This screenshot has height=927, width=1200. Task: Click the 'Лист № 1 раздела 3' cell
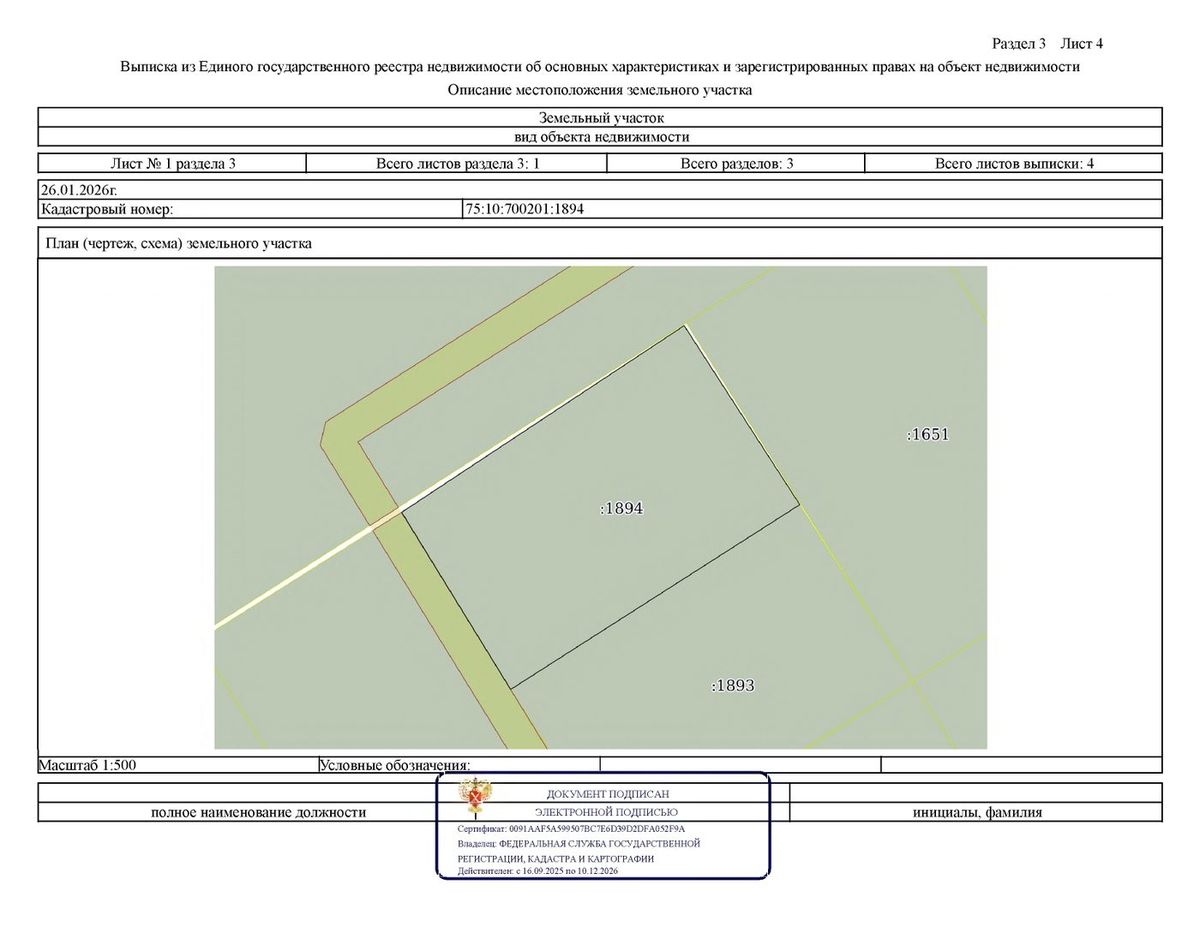tap(172, 163)
